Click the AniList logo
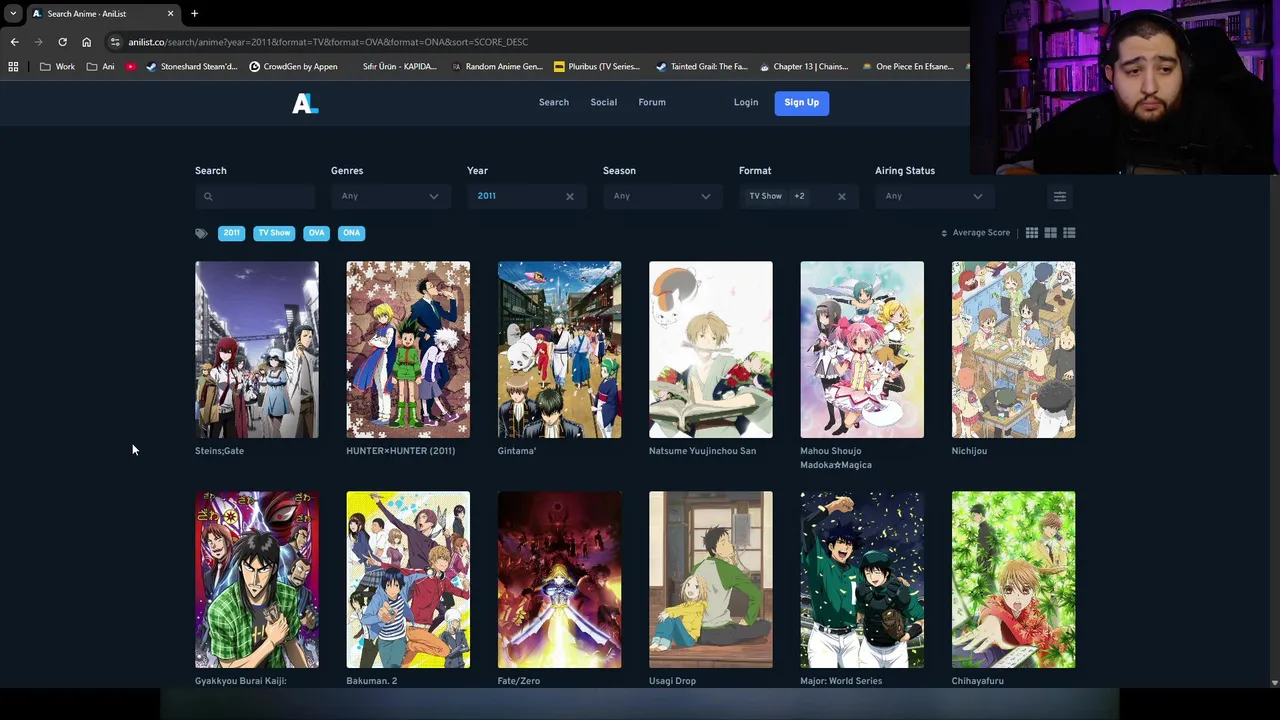Screen dimensions: 1280x720 [x=305, y=103]
